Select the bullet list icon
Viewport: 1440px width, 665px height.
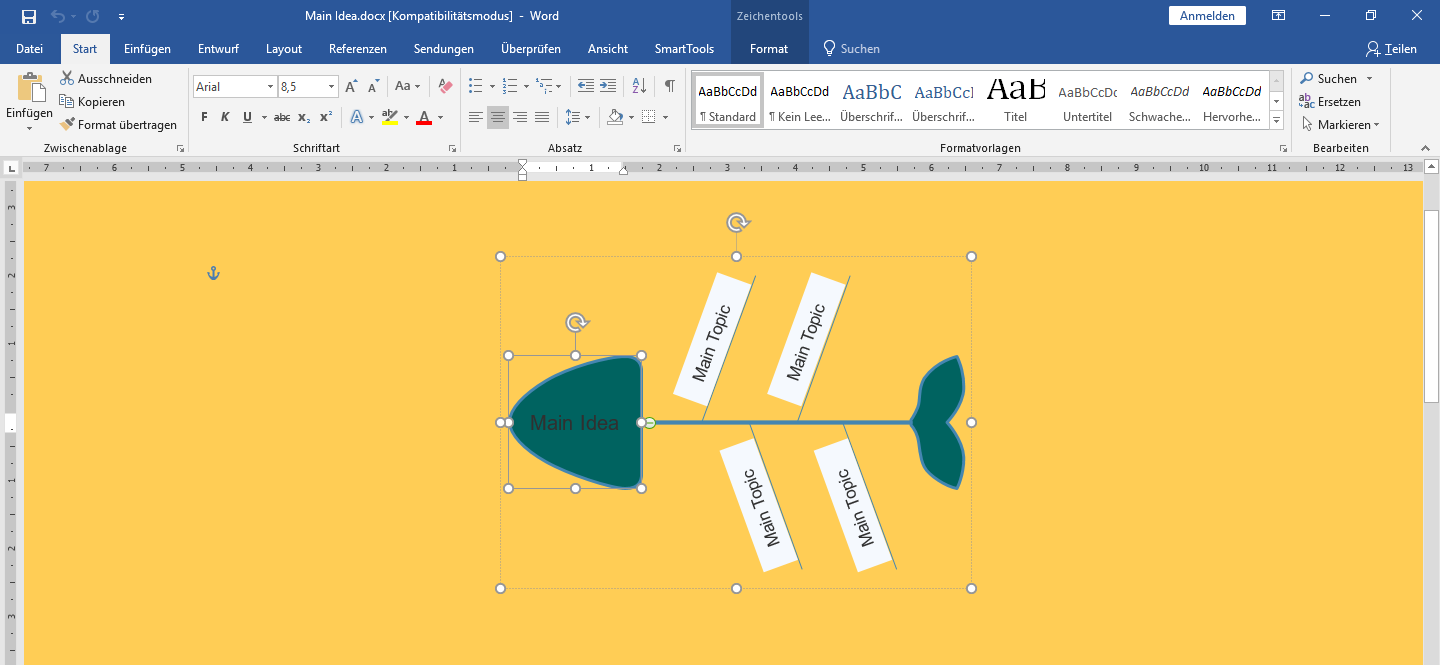[x=476, y=87]
